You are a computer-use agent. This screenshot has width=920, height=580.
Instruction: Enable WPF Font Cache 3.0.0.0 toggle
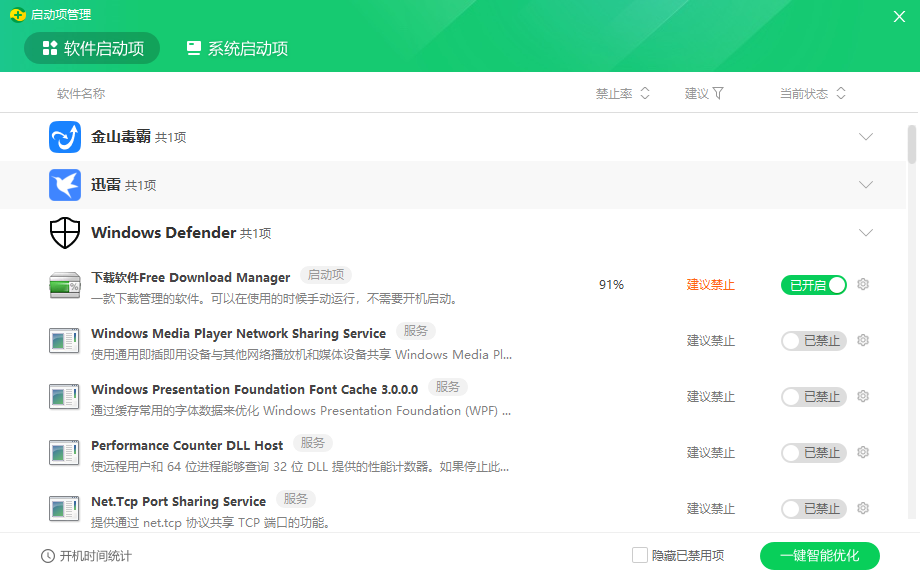tap(814, 397)
